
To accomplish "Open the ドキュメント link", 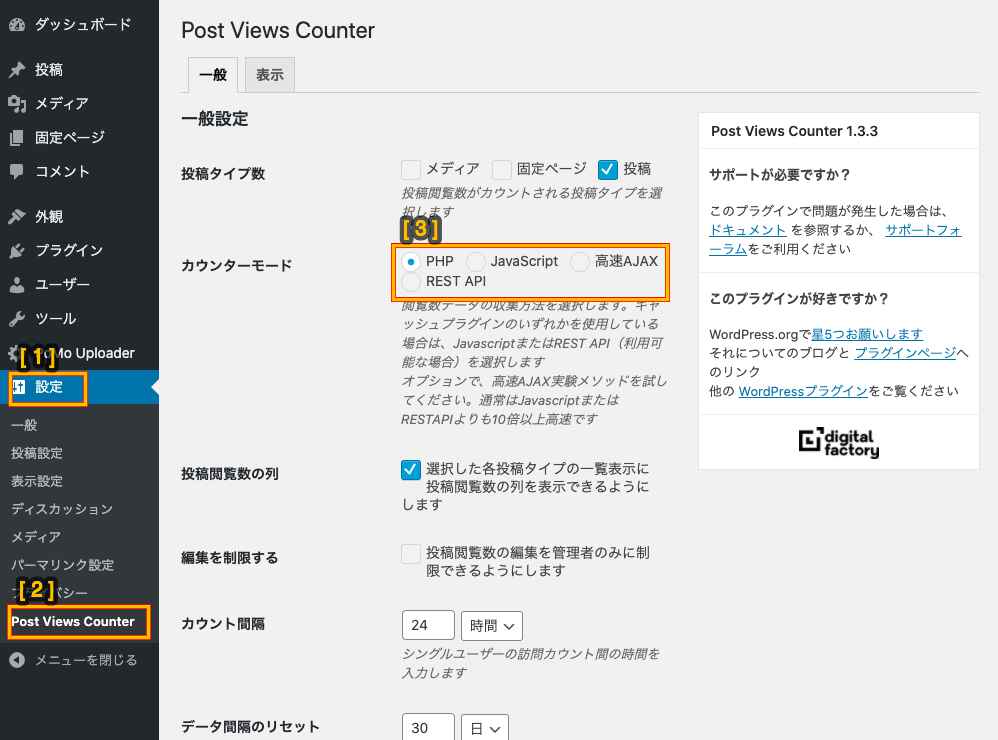I will [x=748, y=230].
